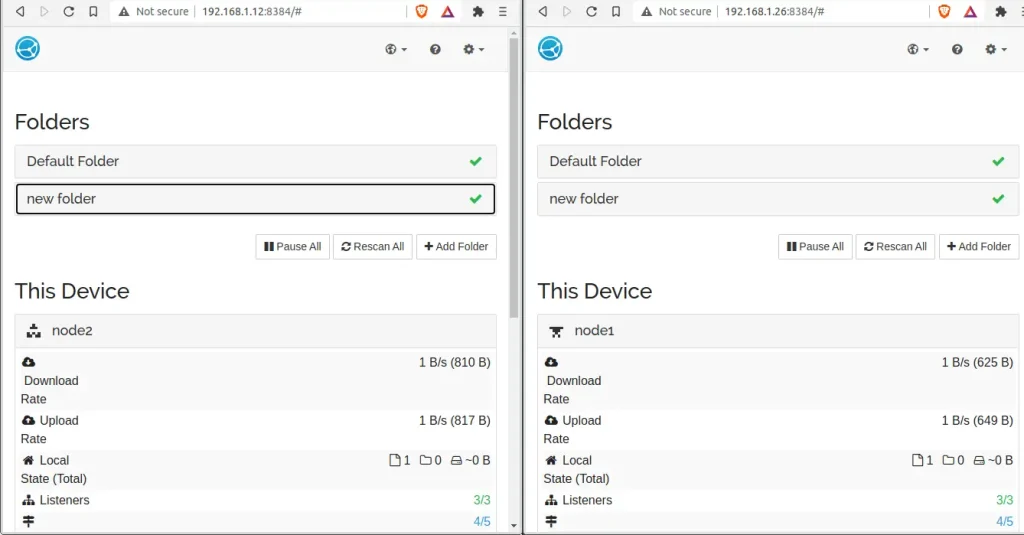Click left window vertical scrollbar
Screen dimensions: 1024x535
click(514, 178)
